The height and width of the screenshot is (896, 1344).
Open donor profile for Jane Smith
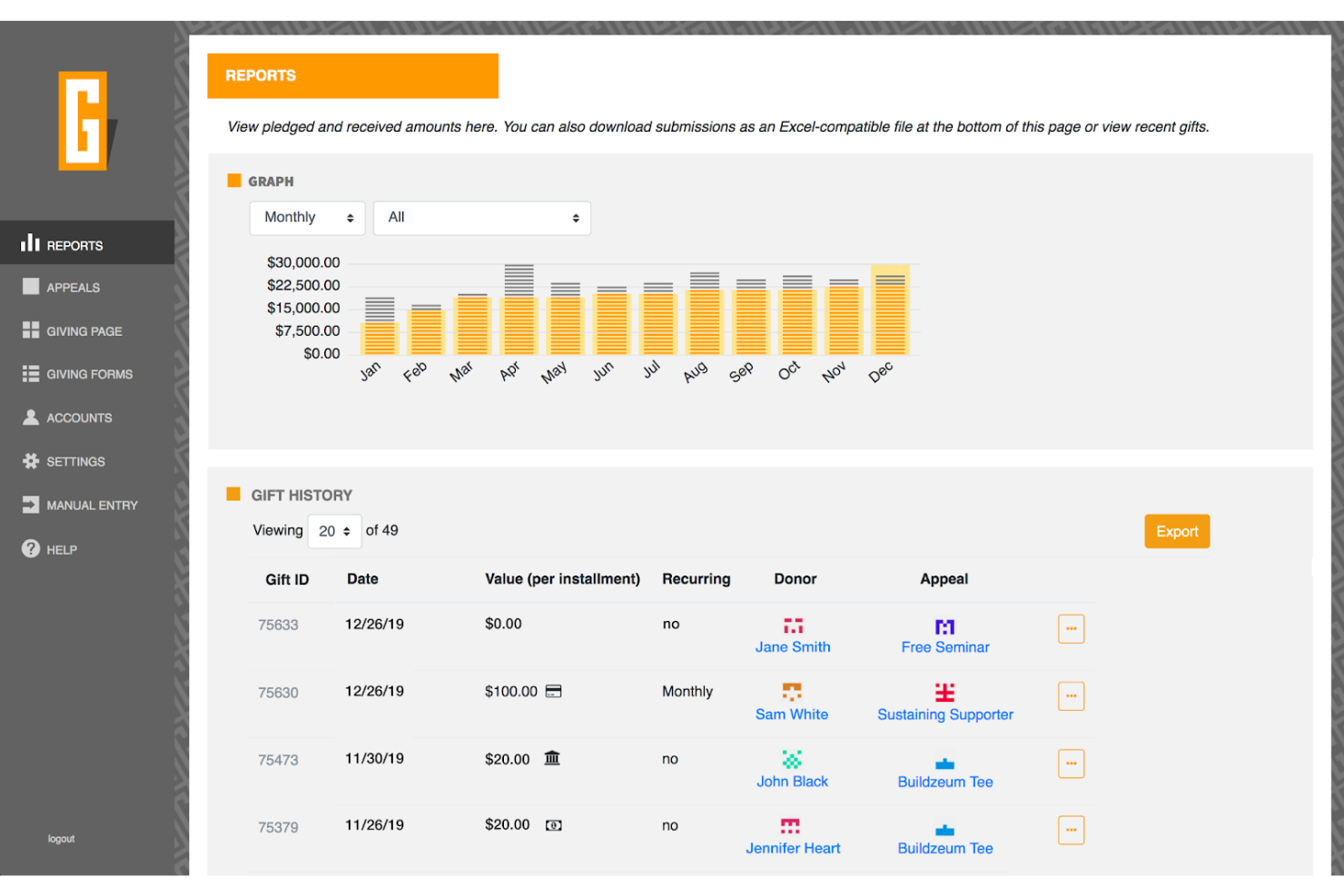click(x=792, y=646)
